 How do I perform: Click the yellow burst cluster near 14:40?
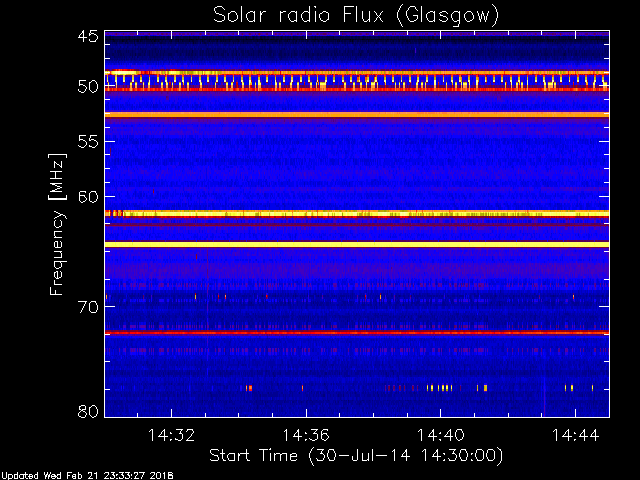(x=440, y=387)
